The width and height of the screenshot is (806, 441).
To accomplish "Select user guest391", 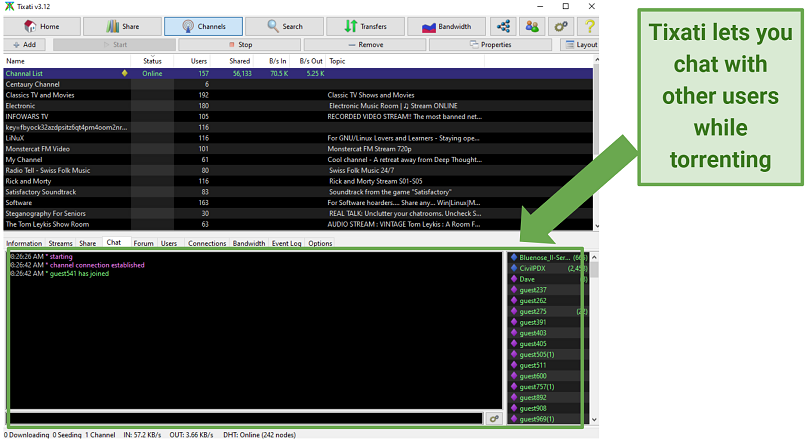I will click(548, 322).
